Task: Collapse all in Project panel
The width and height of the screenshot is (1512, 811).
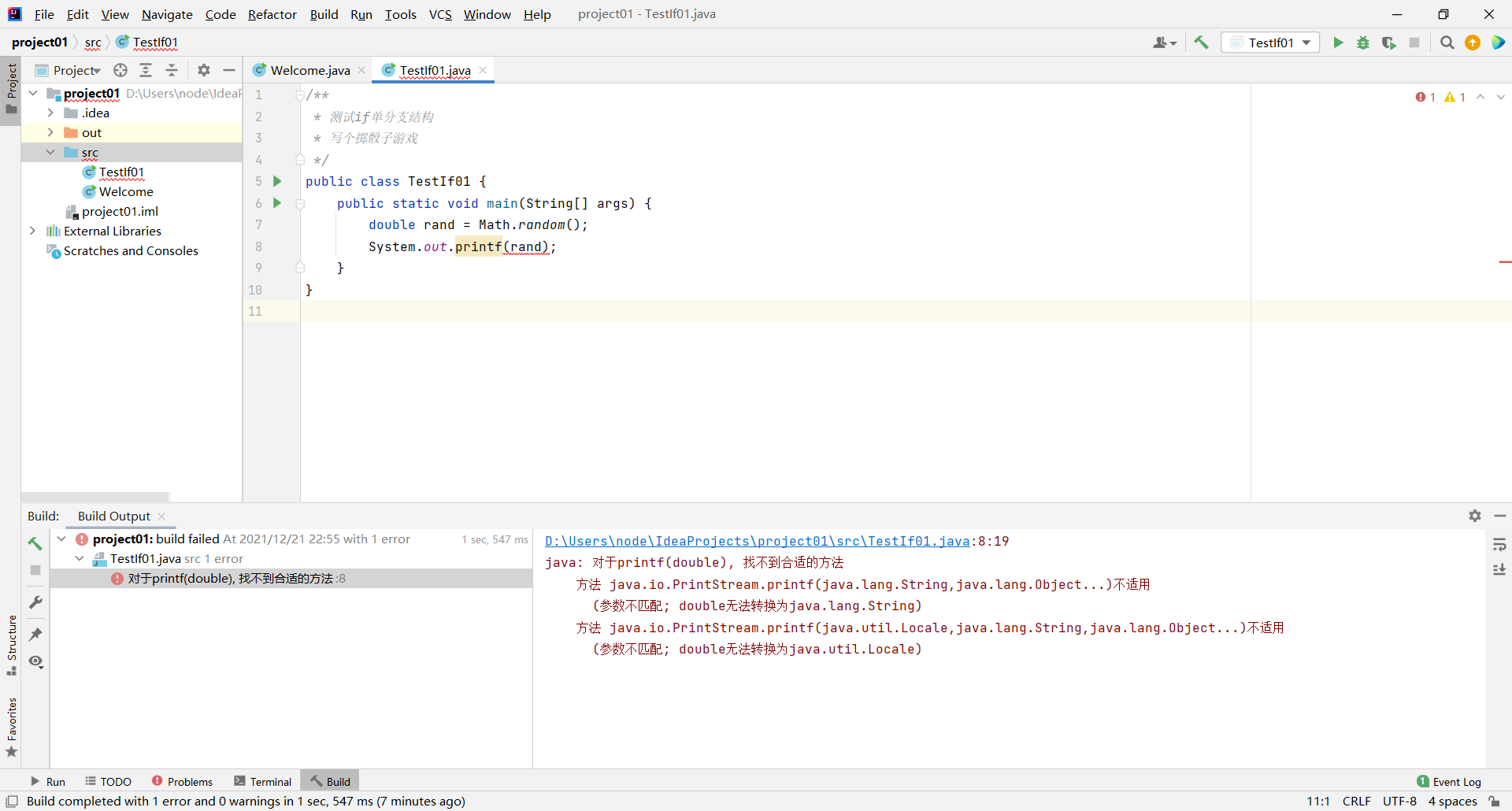Action: pyautogui.click(x=172, y=70)
